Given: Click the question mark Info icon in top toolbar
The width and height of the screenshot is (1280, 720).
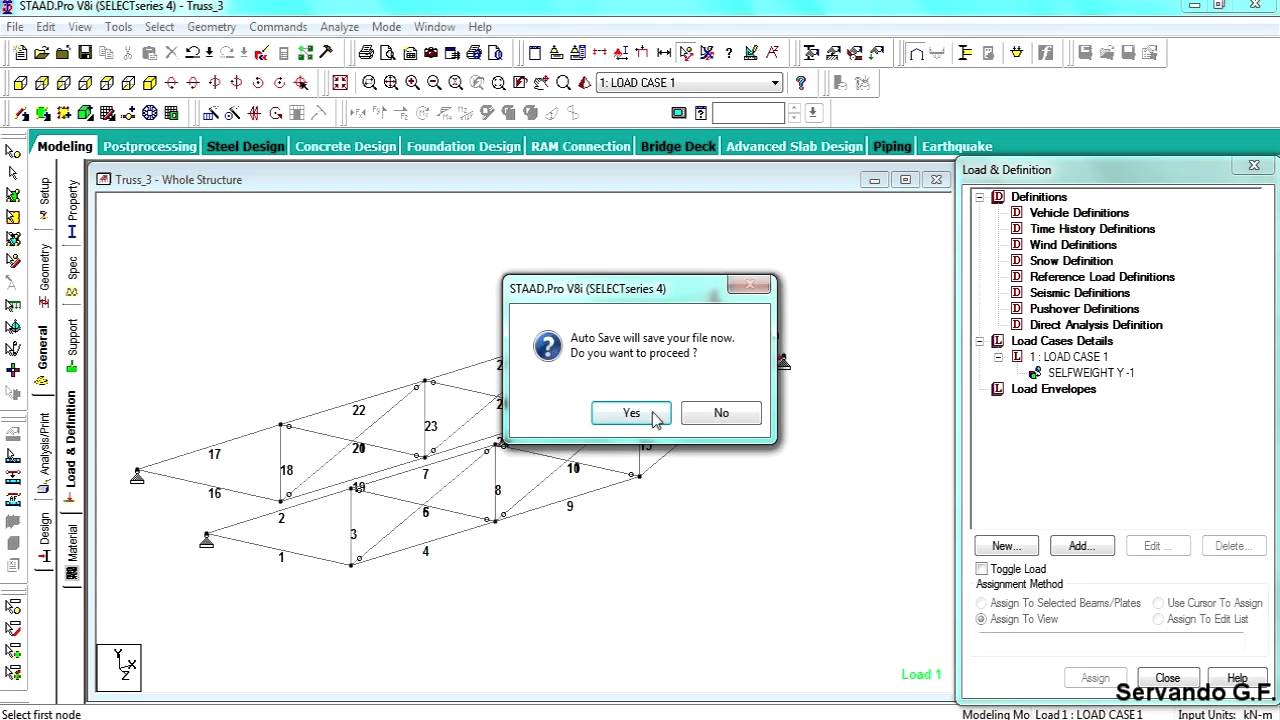Looking at the screenshot, I should pyautogui.click(x=729, y=53).
